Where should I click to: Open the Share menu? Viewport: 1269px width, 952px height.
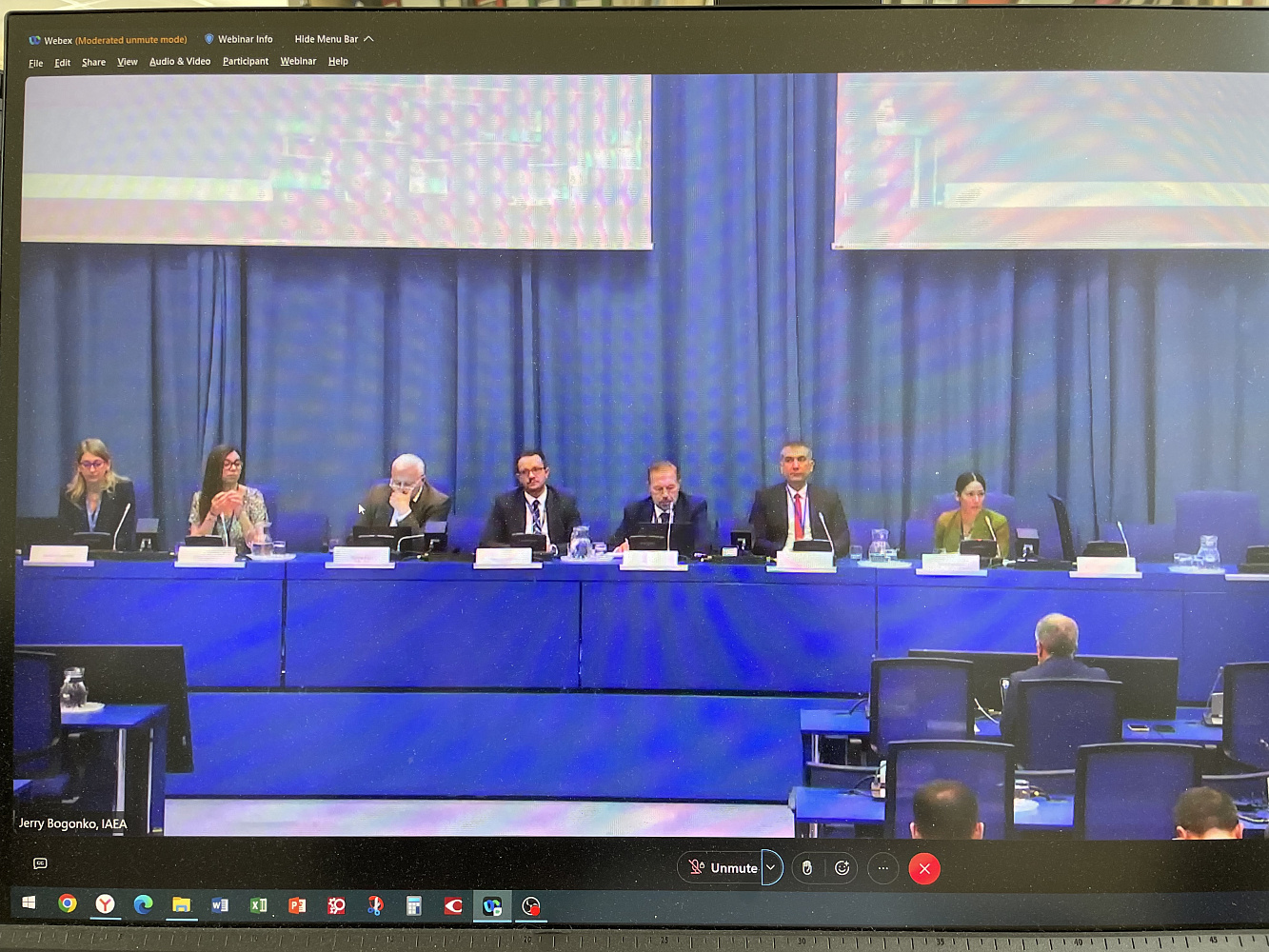coord(93,63)
